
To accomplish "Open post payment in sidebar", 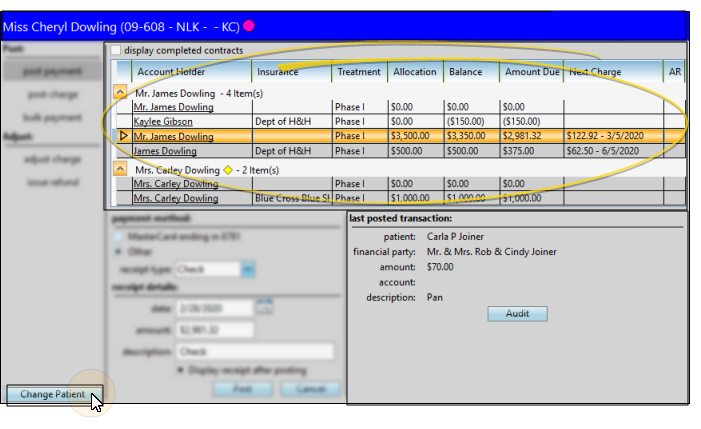I will pos(54,70).
